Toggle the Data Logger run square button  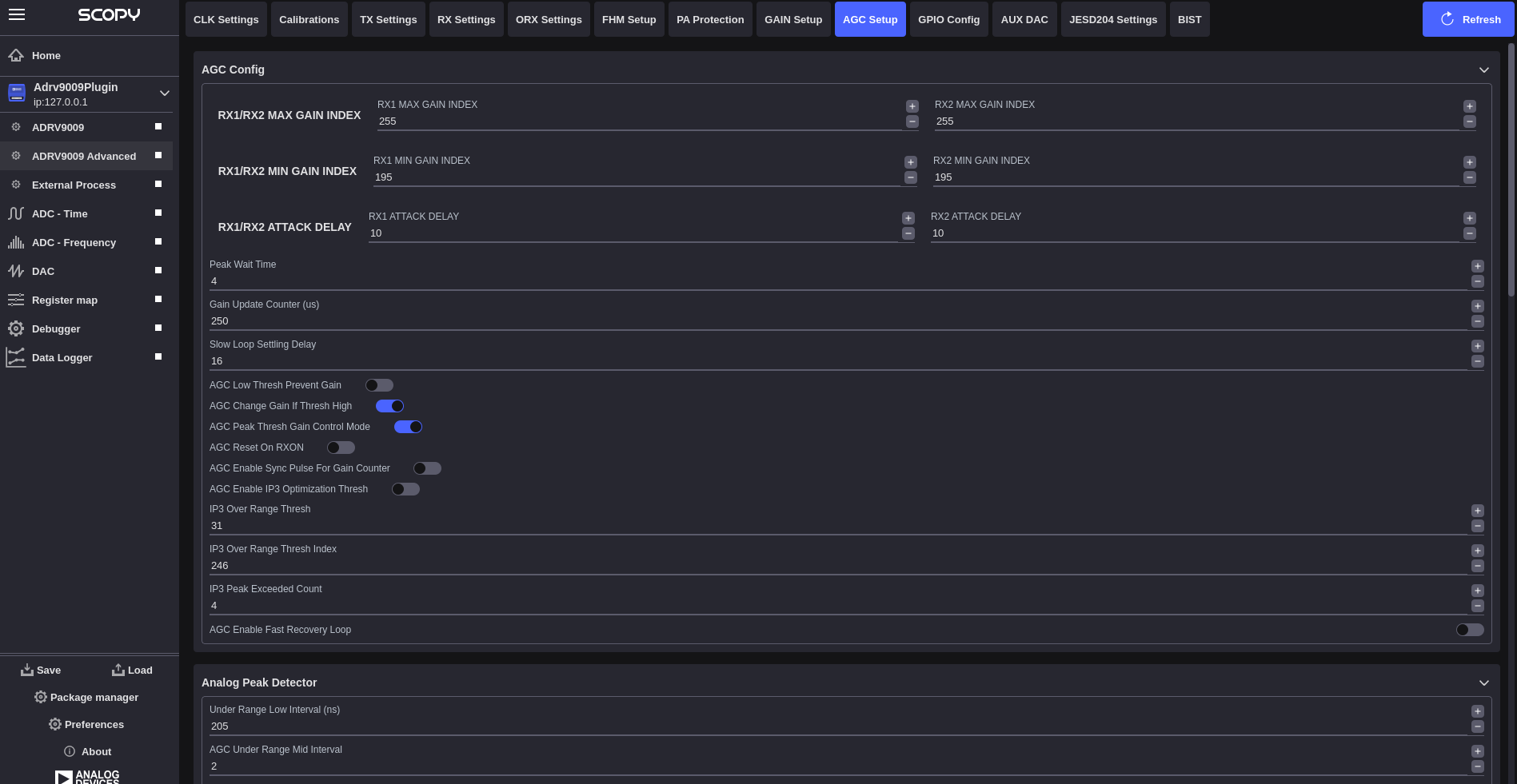(158, 356)
